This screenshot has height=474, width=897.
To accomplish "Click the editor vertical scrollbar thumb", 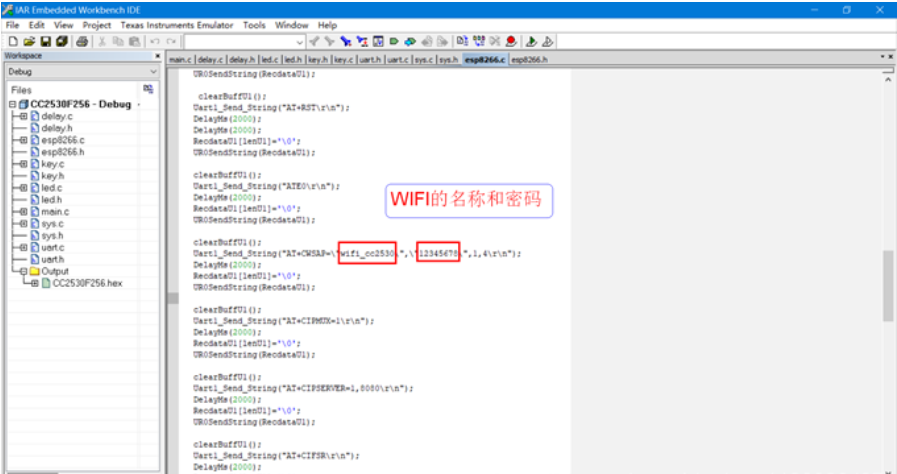I will pos(888,286).
